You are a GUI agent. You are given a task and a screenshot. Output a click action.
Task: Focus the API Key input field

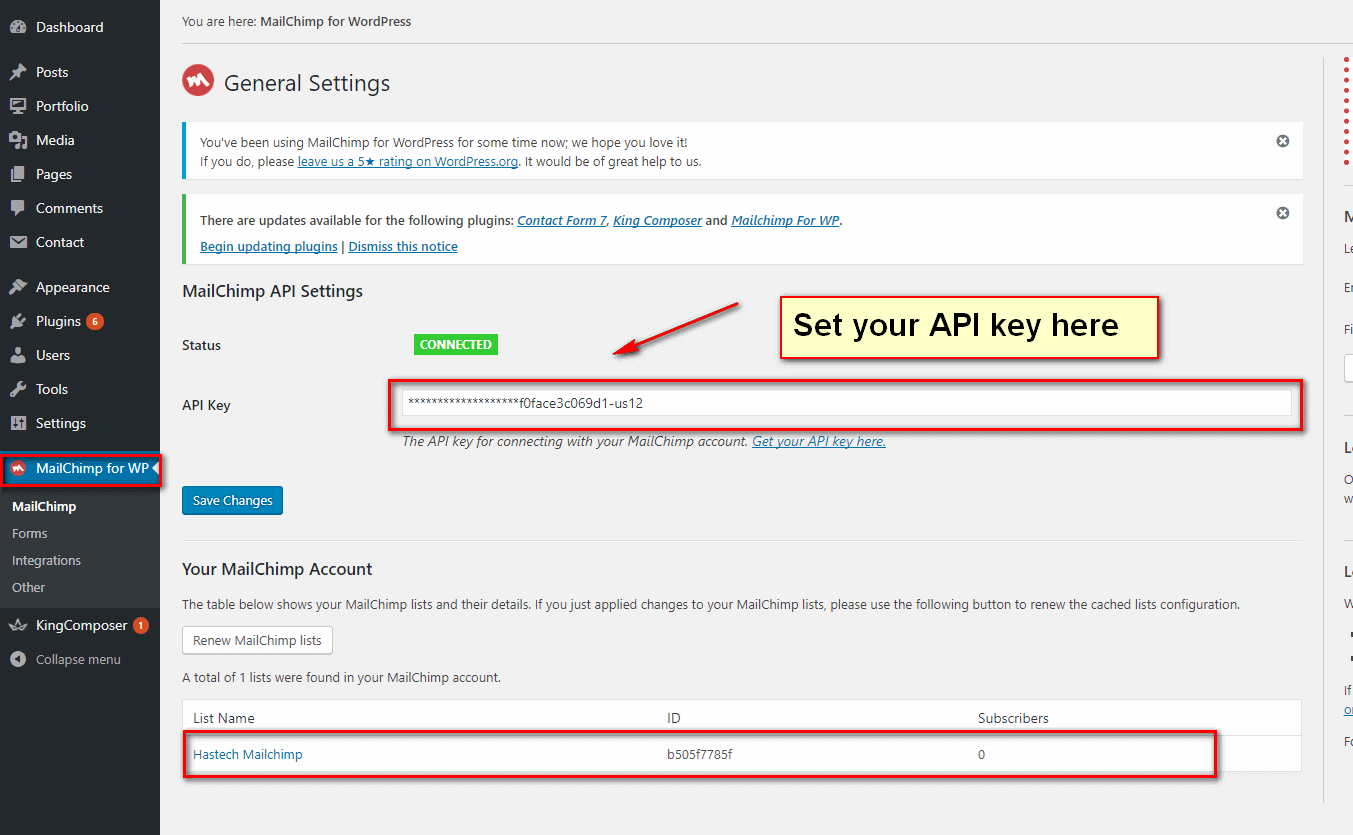847,403
